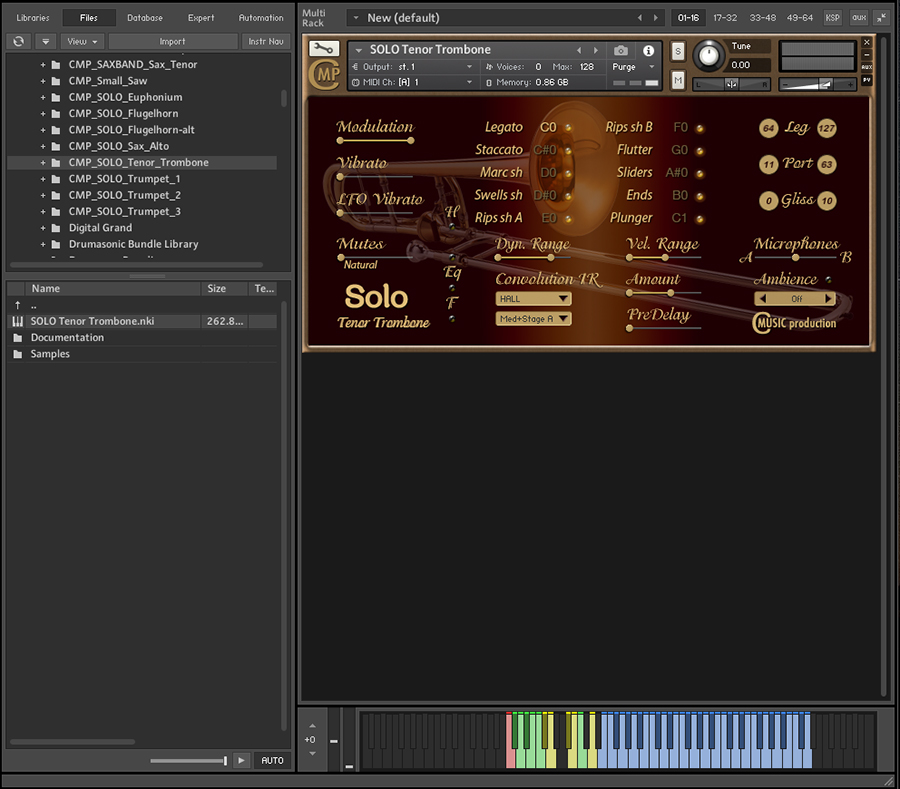The height and width of the screenshot is (789, 900).
Task: Click the rack minimize icon beside aux
Action: click(x=880, y=18)
